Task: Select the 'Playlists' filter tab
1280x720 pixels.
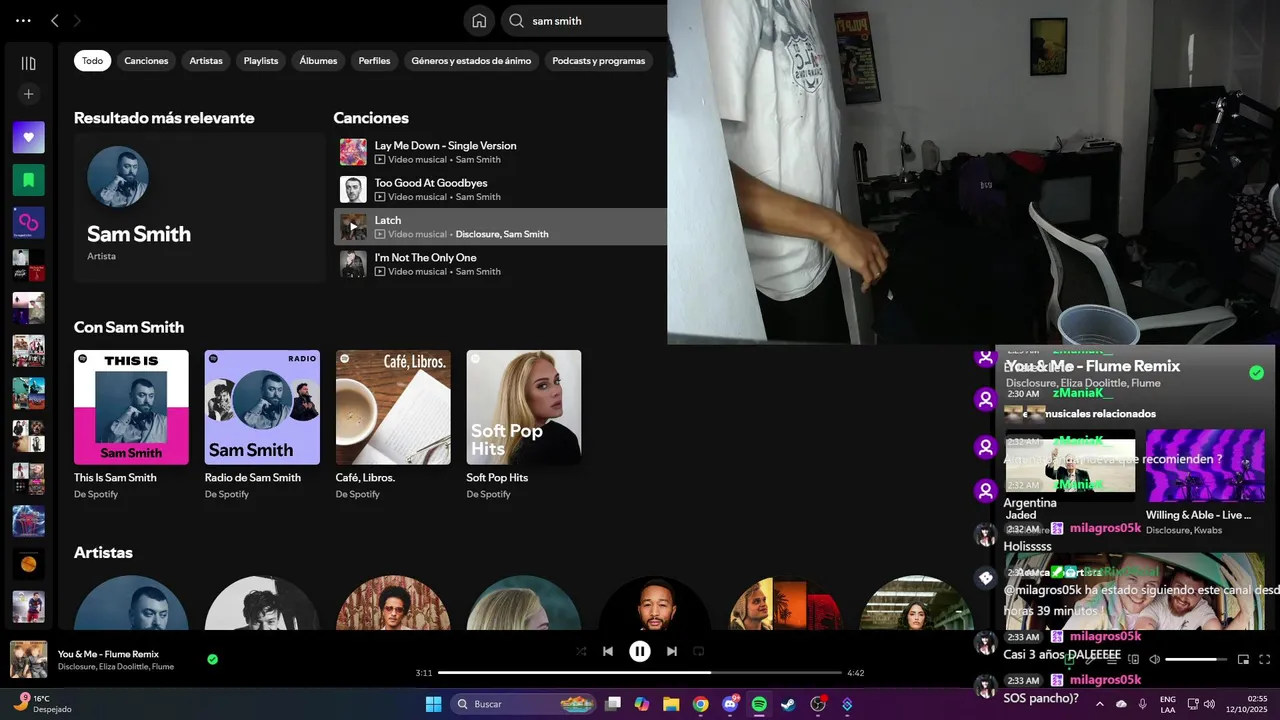Action: (261, 61)
